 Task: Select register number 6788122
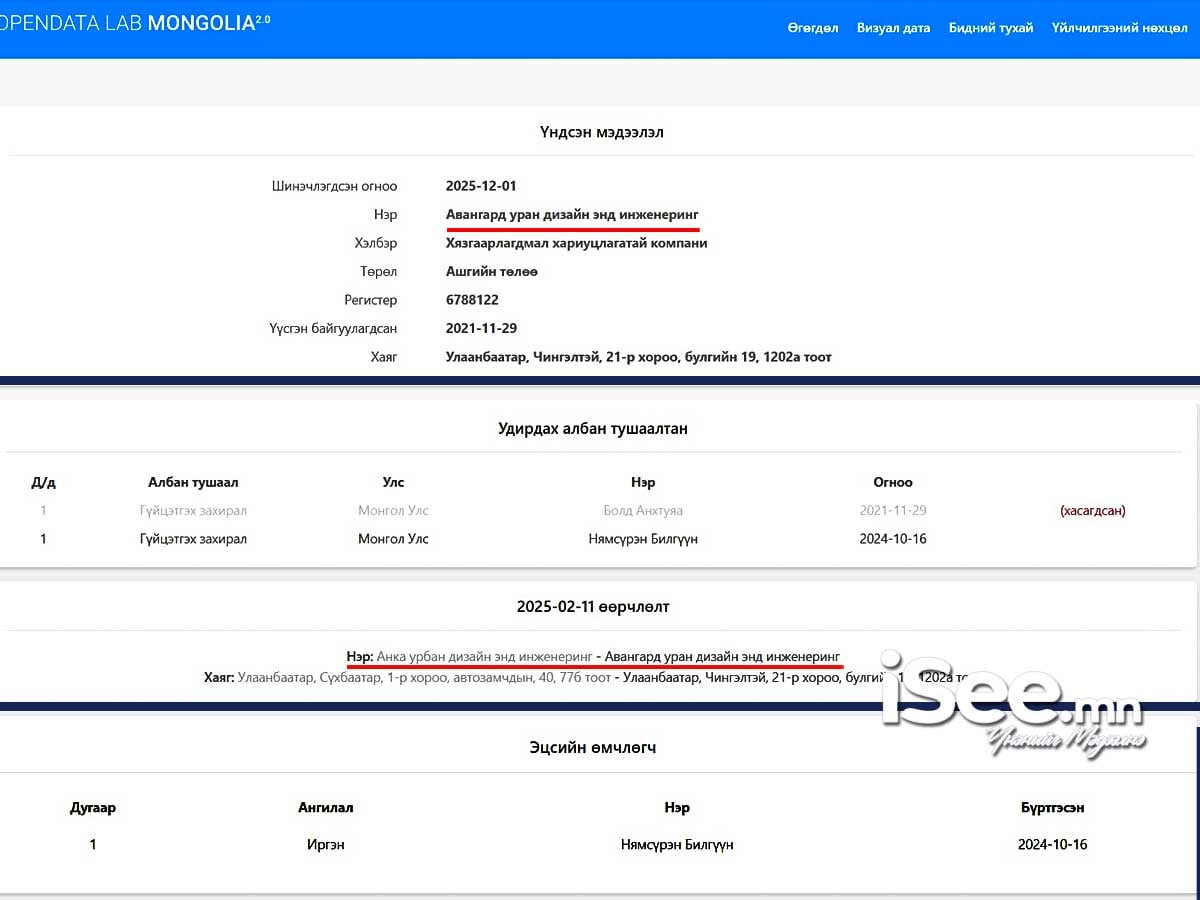(472, 300)
